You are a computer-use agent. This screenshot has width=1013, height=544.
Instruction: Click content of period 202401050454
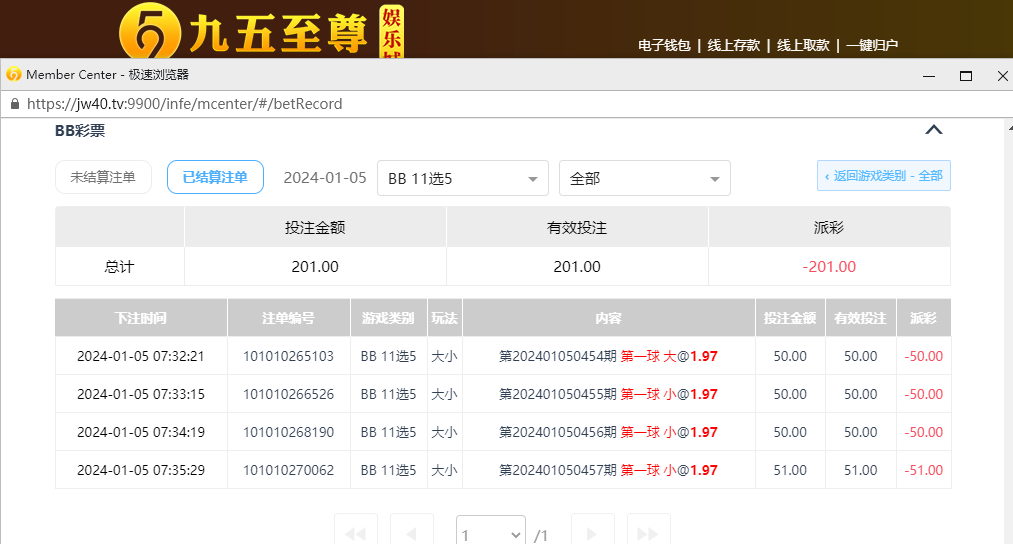[608, 356]
